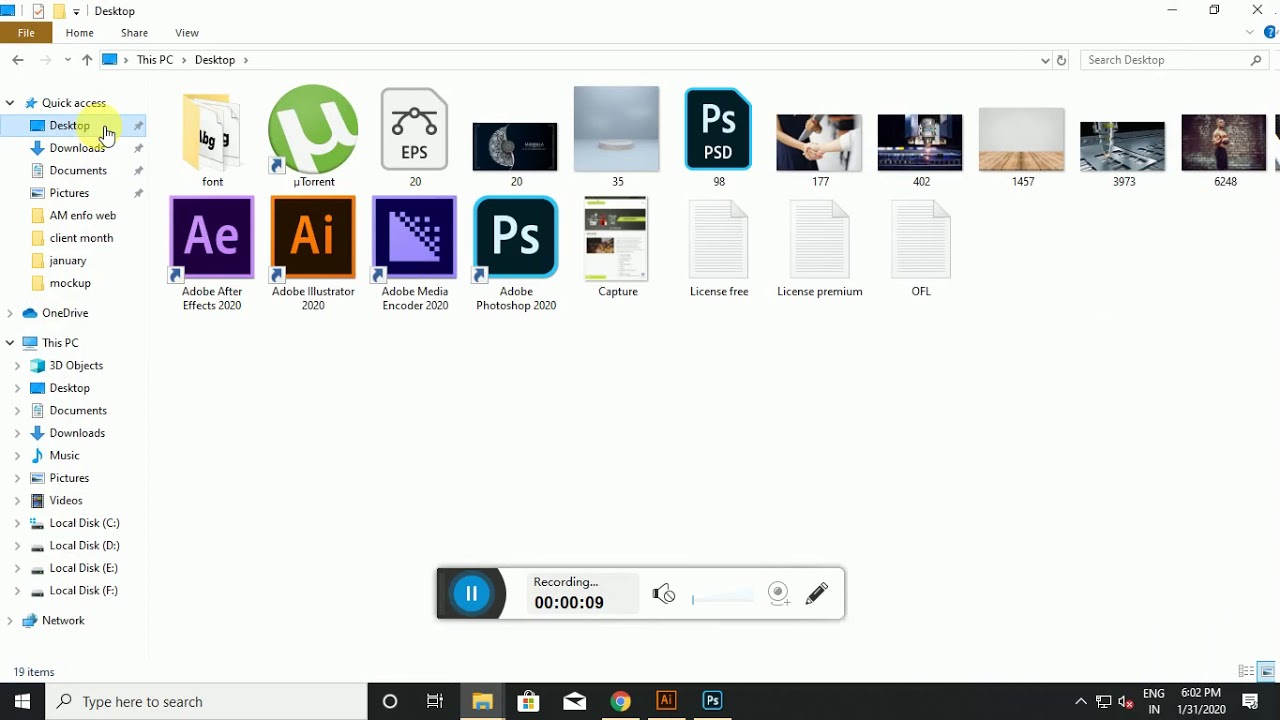Expand the ribbon with the chevron
Viewport: 1280px width, 720px height.
point(1250,33)
